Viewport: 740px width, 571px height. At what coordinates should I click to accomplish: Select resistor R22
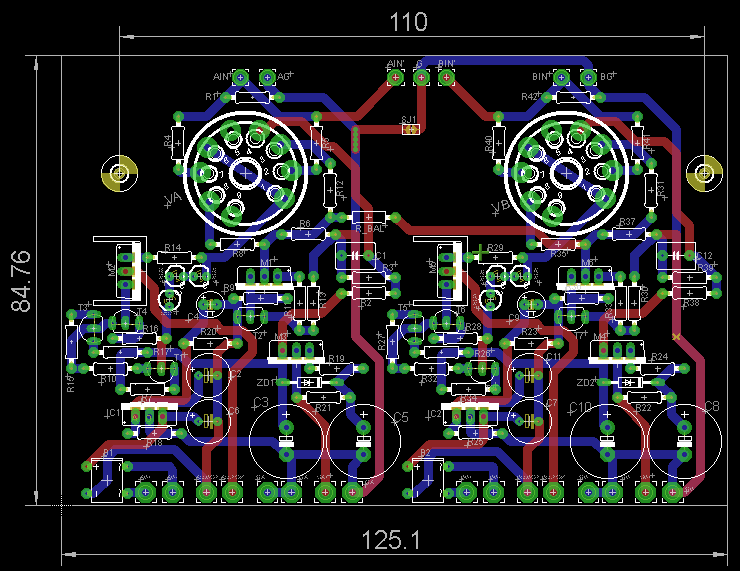pos(644,396)
